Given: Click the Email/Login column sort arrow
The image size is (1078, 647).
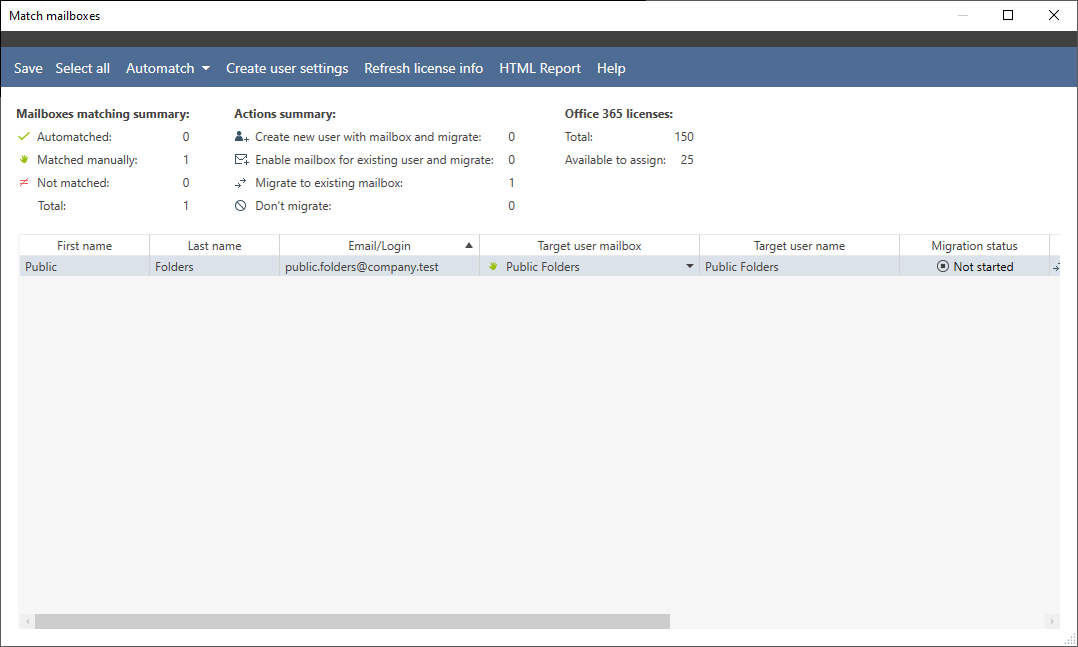Looking at the screenshot, I should 469,245.
